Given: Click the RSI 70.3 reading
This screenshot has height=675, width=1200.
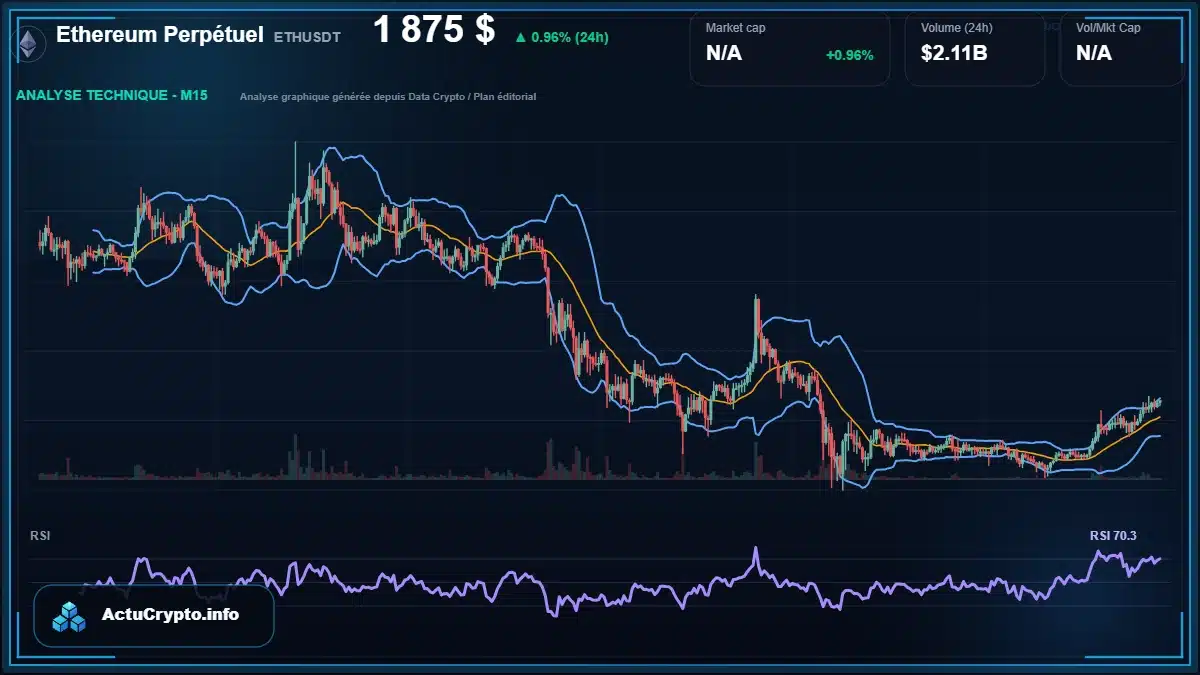Looking at the screenshot, I should (1113, 535).
